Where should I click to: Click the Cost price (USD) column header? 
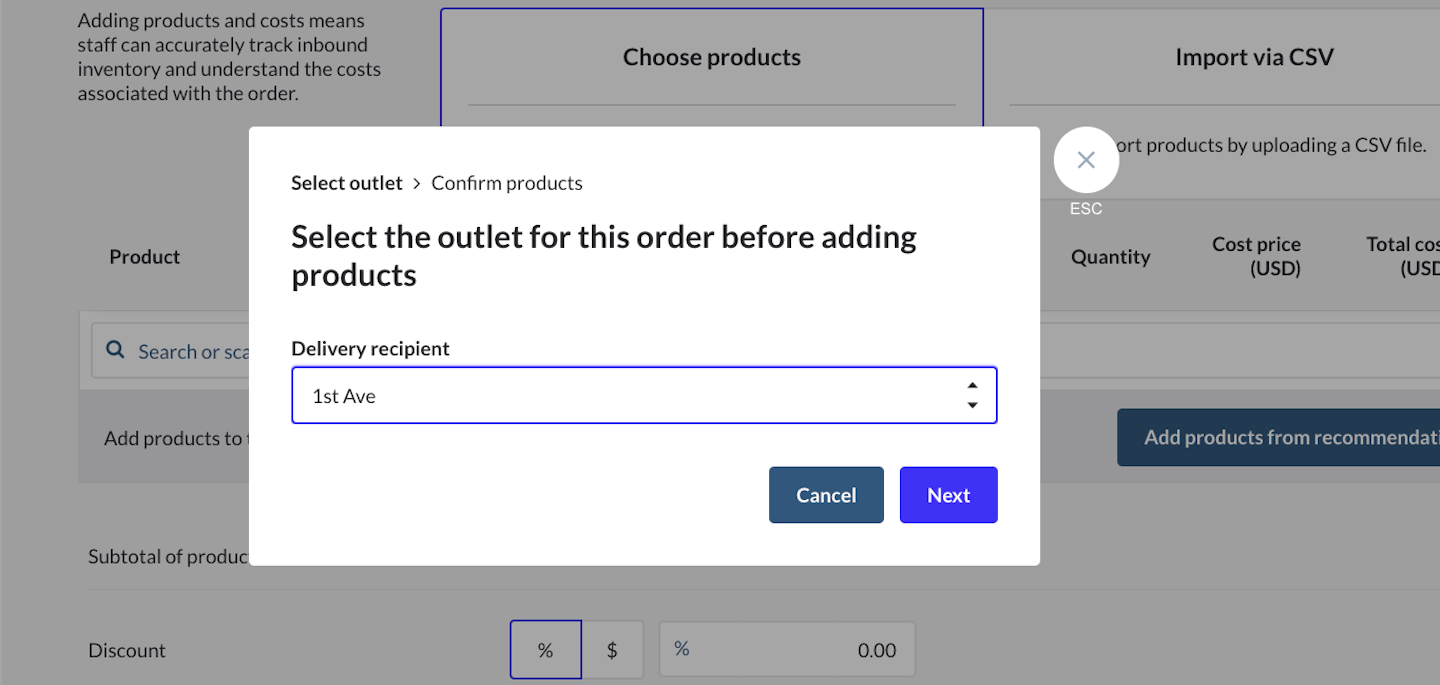tap(1256, 257)
